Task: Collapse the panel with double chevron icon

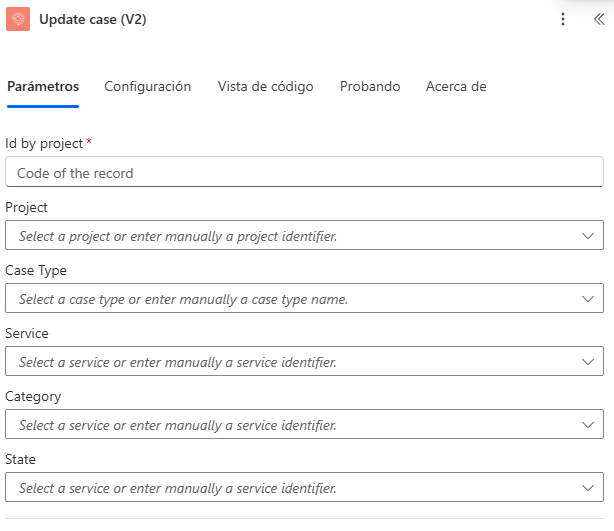Action: point(599,19)
